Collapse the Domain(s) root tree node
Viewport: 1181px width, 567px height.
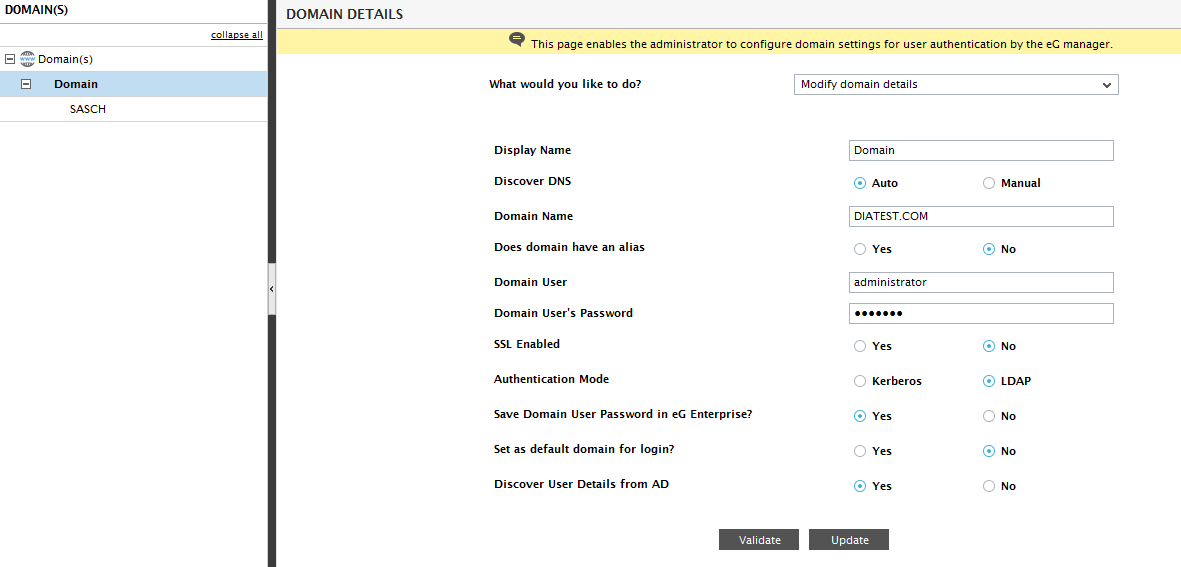point(10,59)
